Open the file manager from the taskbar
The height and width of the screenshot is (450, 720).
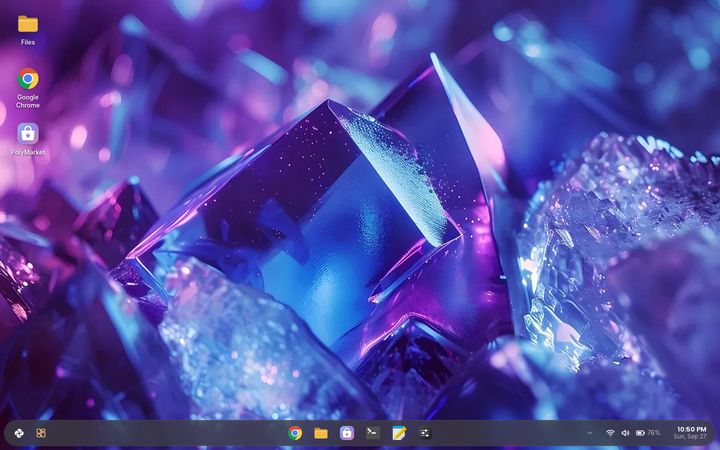321,433
